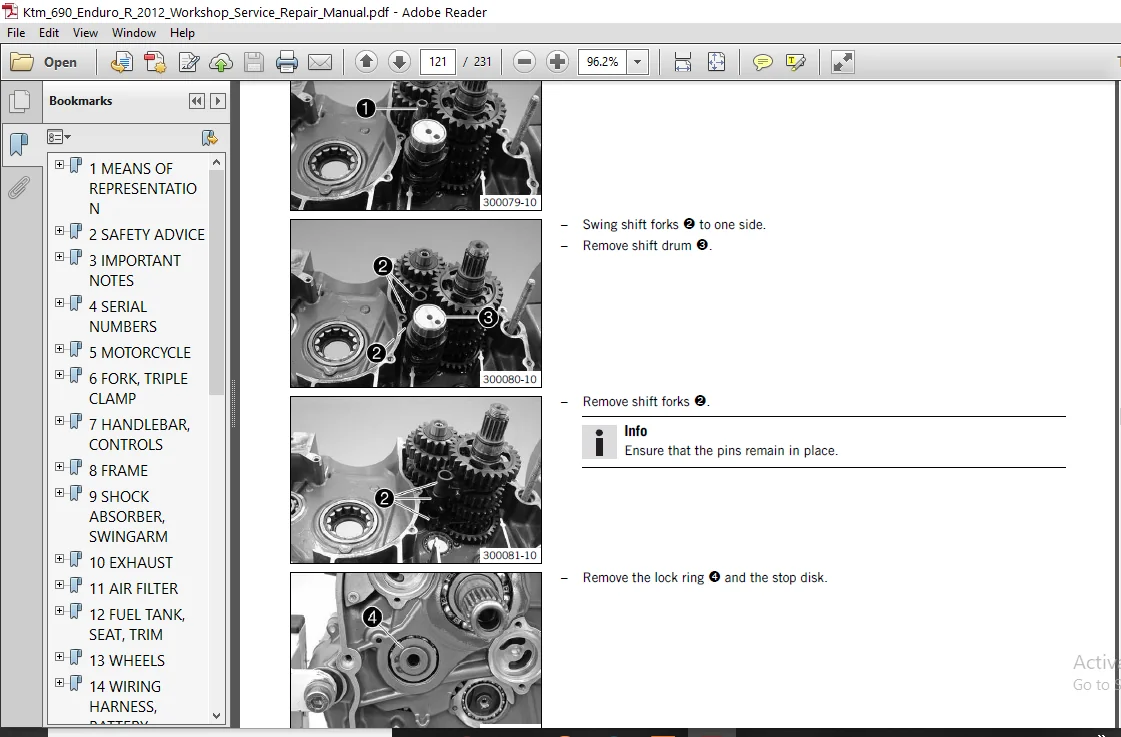Open the 10 EXHAUST bookmark link
The width and height of the screenshot is (1121, 737).
(x=131, y=563)
